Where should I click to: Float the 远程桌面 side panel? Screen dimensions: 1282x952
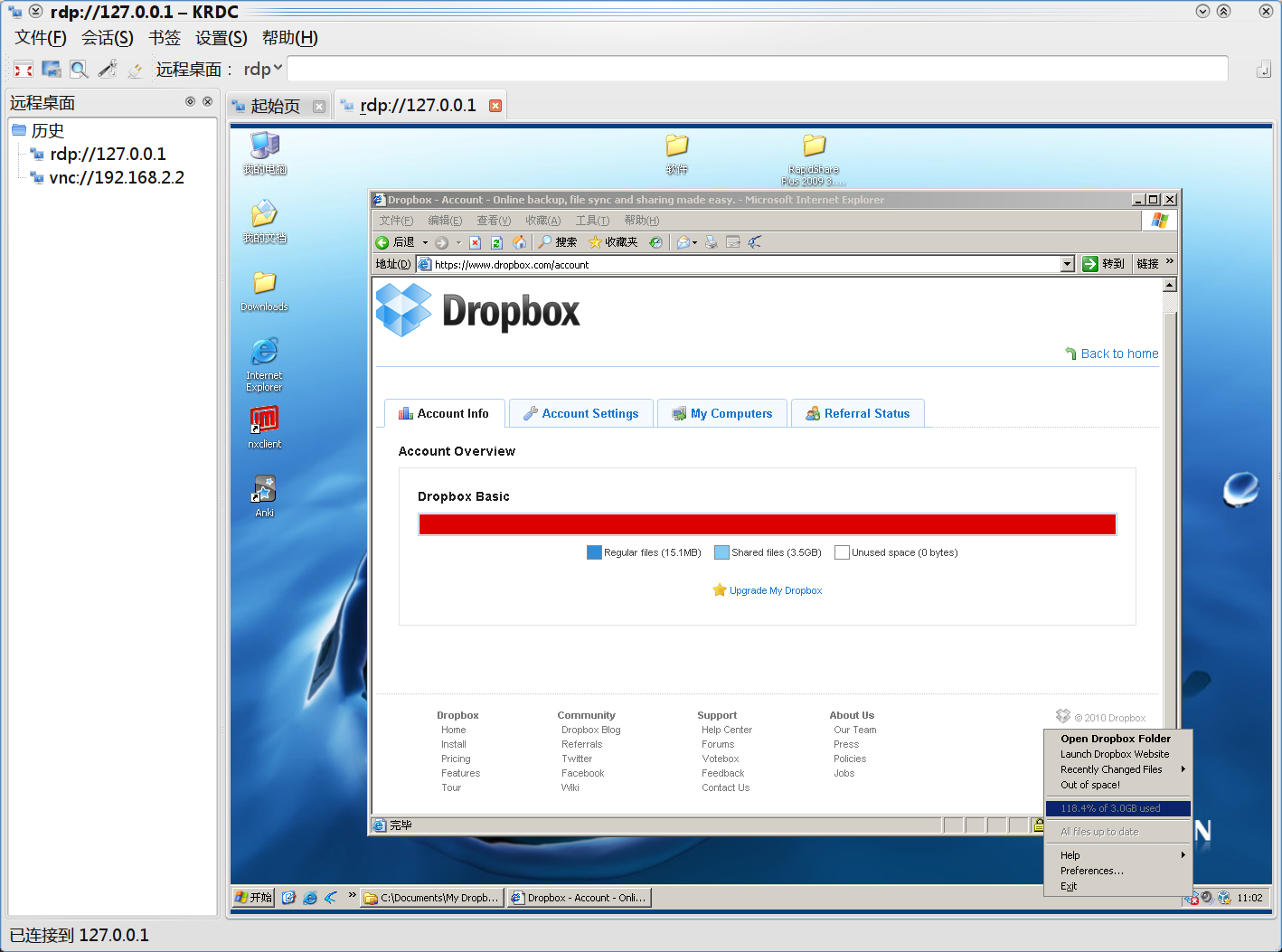click(x=190, y=102)
